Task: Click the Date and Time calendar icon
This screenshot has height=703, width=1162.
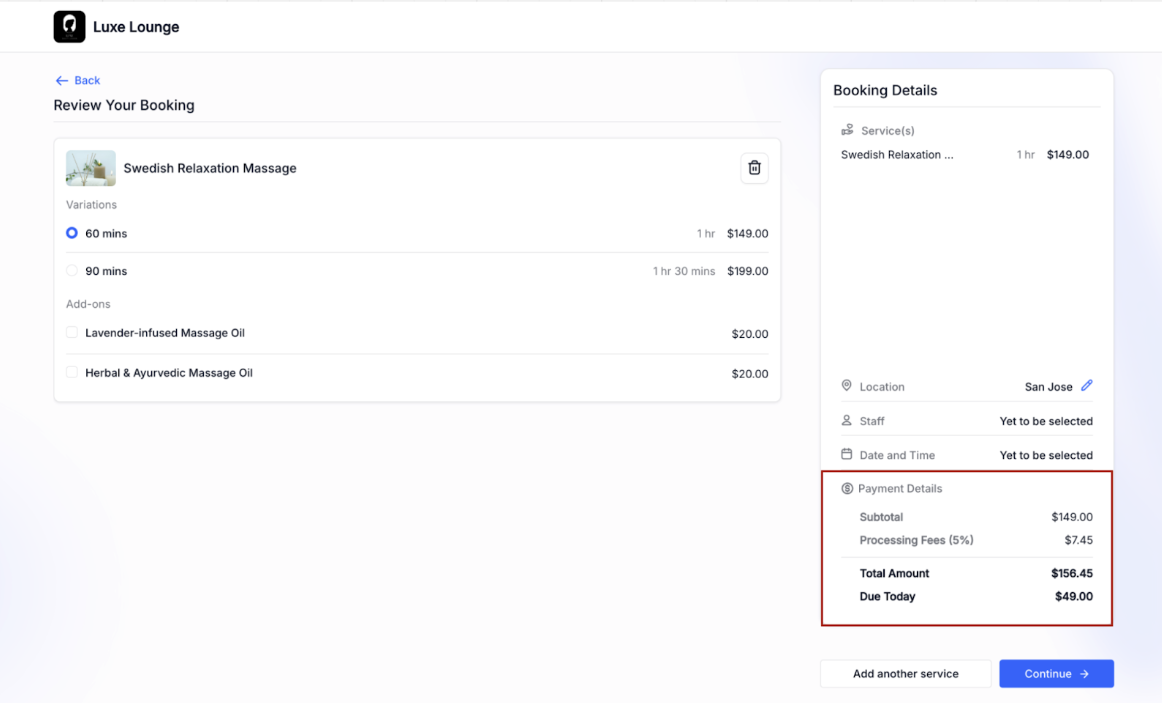Action: pyautogui.click(x=846, y=454)
